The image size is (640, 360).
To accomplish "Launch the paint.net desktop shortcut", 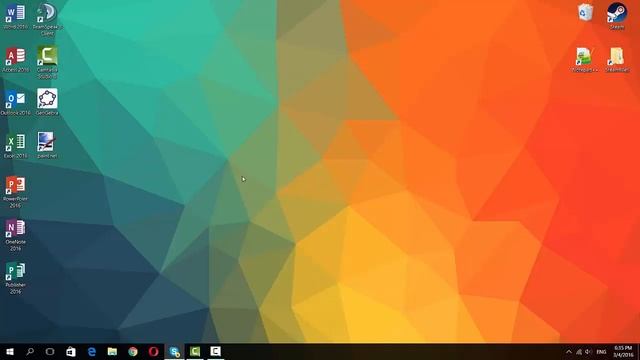I will click(x=47, y=145).
